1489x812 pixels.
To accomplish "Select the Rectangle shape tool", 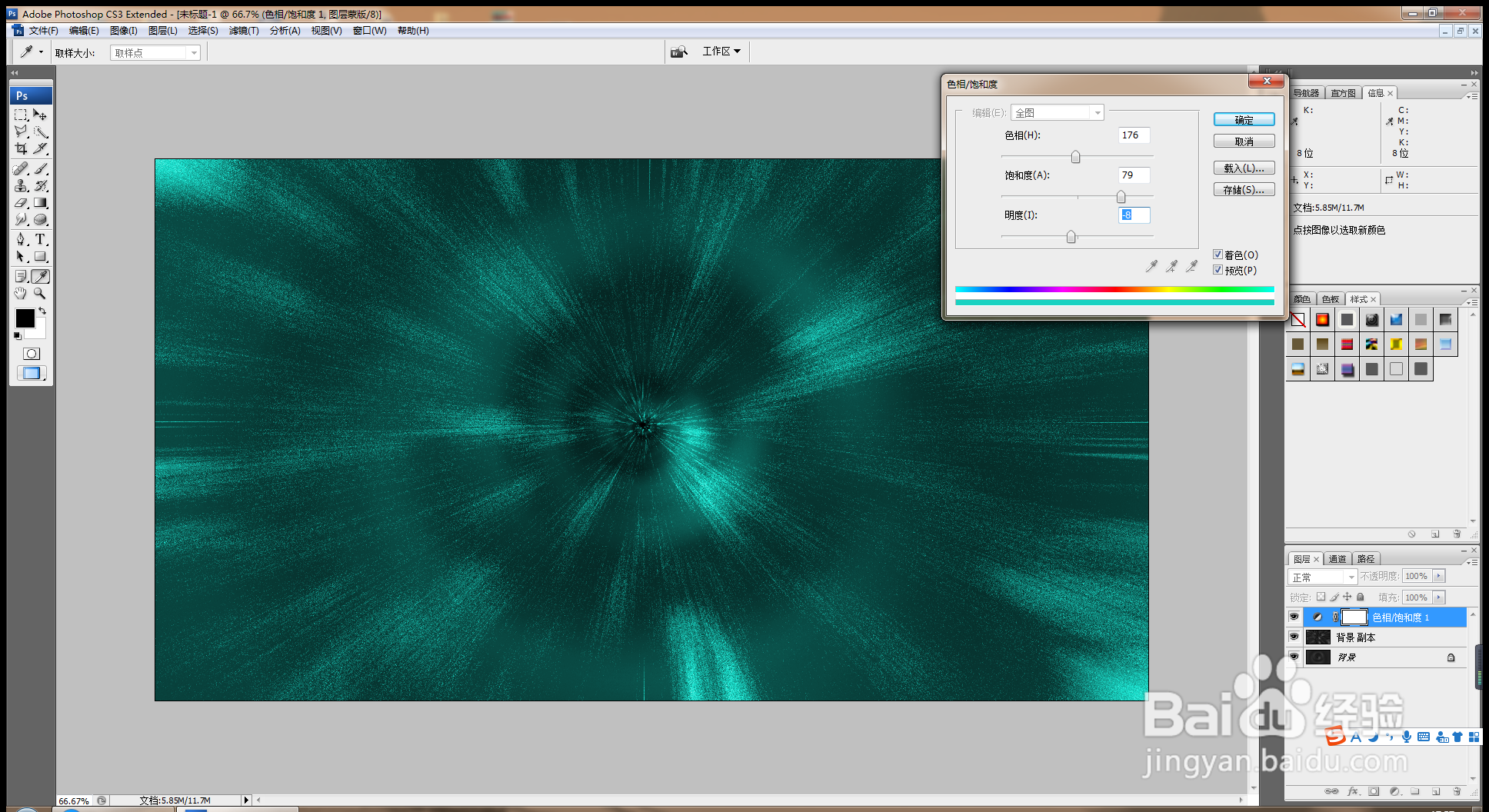I will (x=41, y=257).
